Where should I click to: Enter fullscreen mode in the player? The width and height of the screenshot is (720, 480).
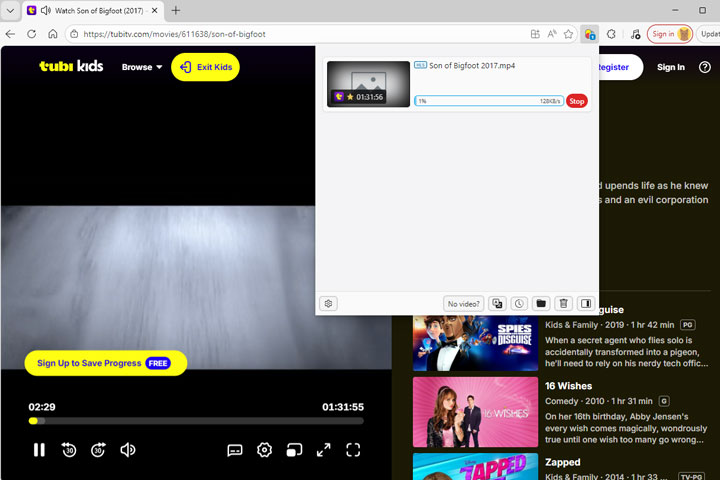353,450
